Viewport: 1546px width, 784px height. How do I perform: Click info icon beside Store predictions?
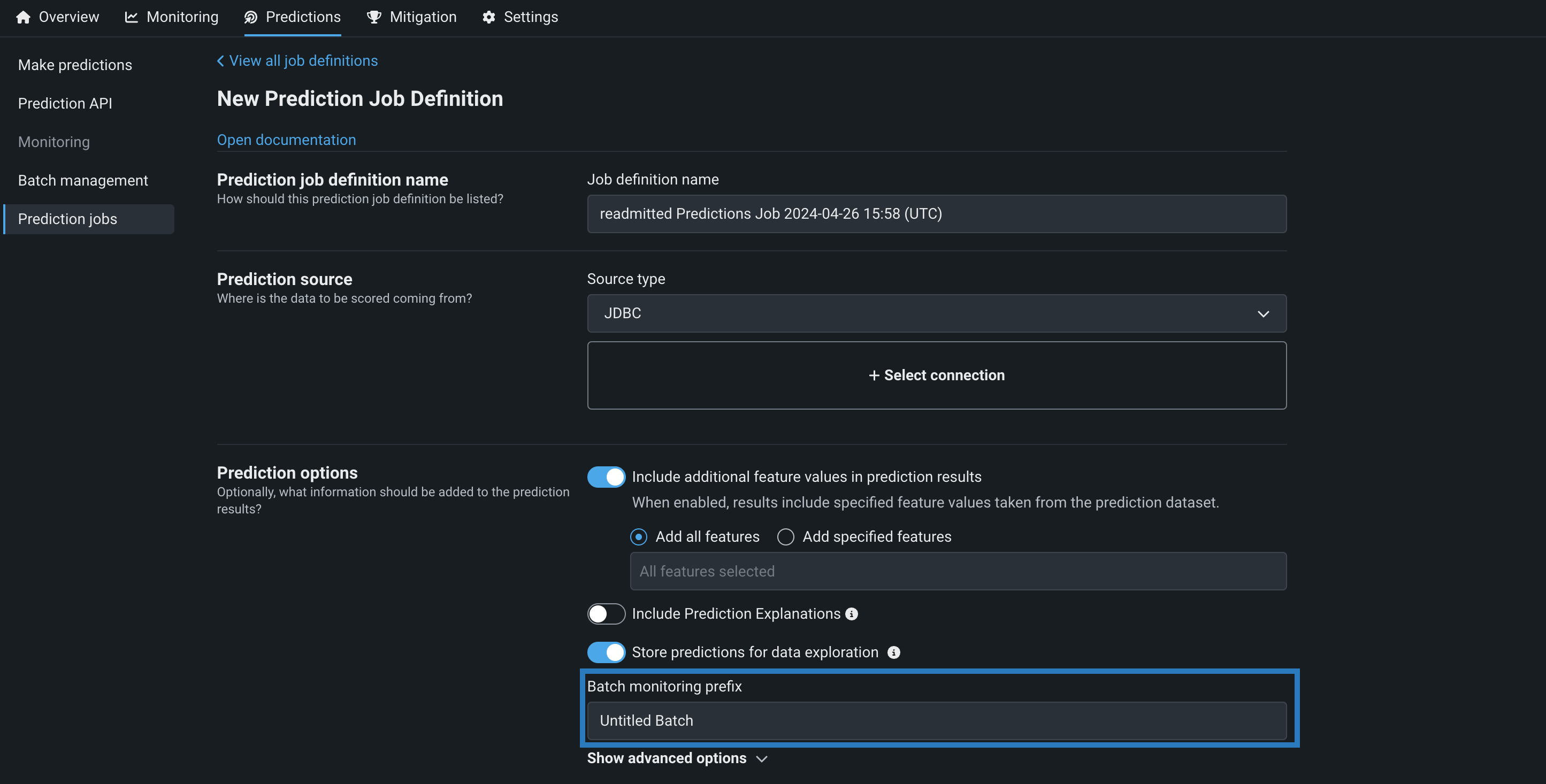click(894, 652)
